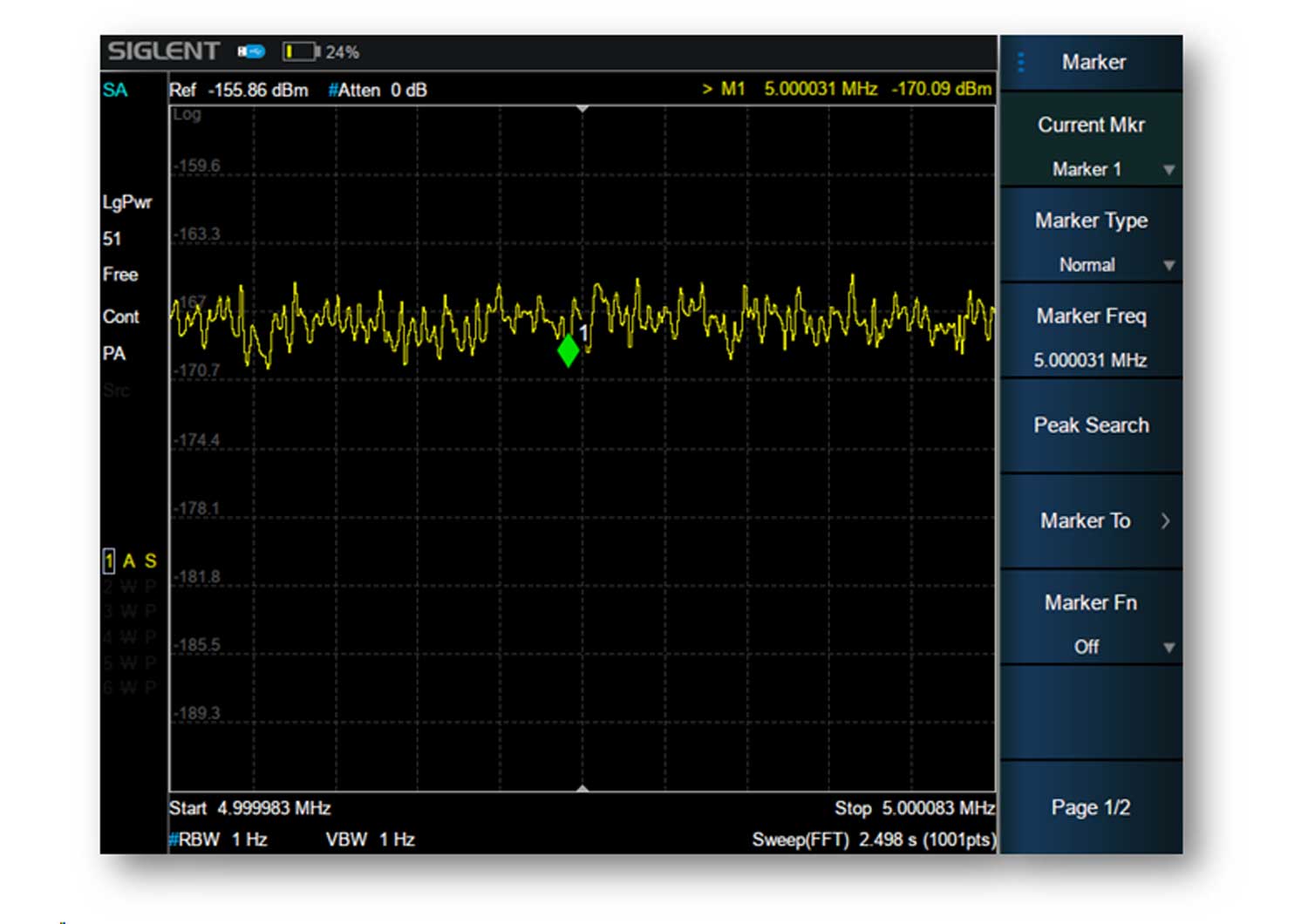Open the Marker Type Normal dropdown
This screenshot has width=1308, height=924.
pyautogui.click(x=1091, y=241)
